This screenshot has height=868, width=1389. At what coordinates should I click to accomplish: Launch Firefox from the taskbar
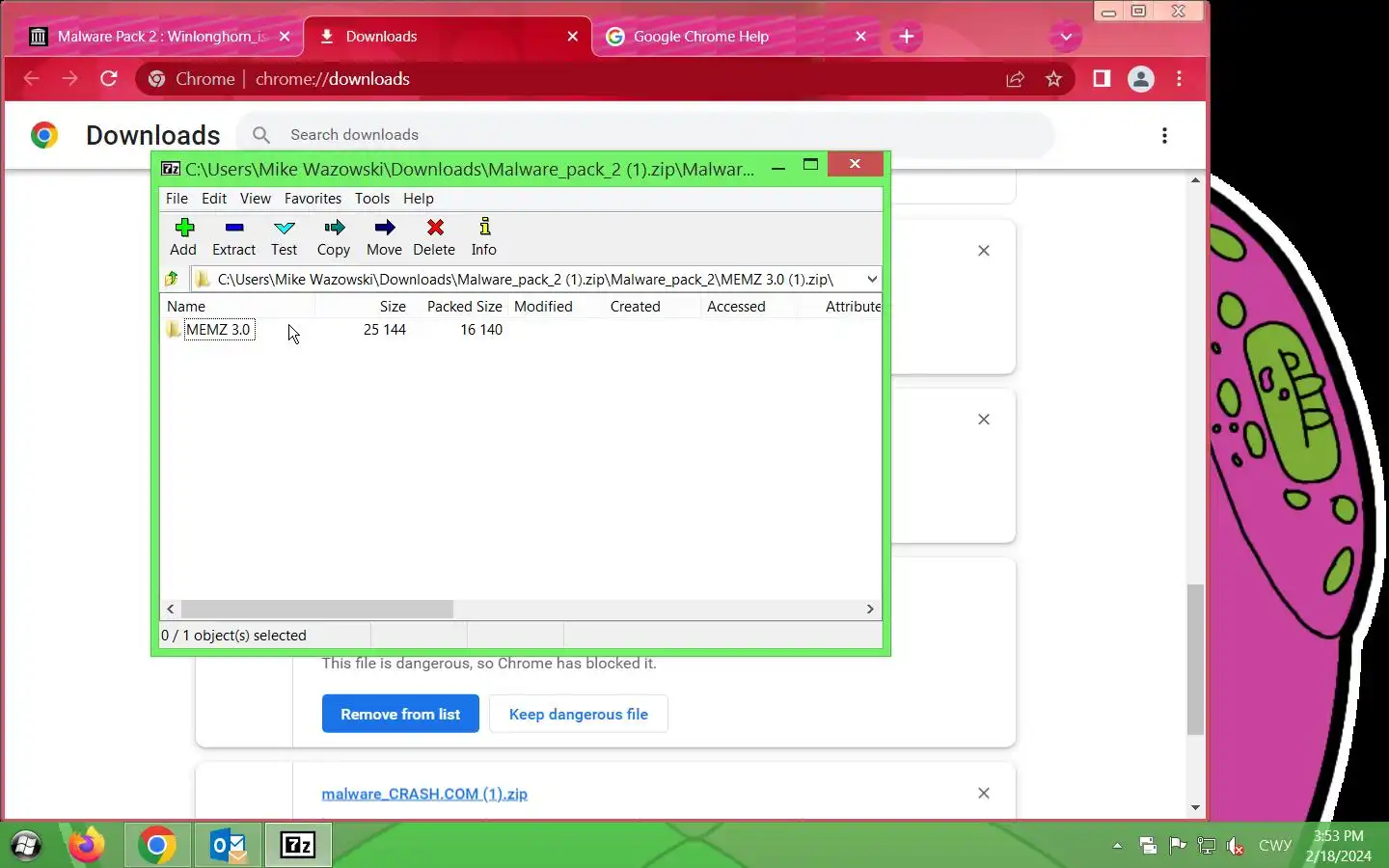click(87, 846)
